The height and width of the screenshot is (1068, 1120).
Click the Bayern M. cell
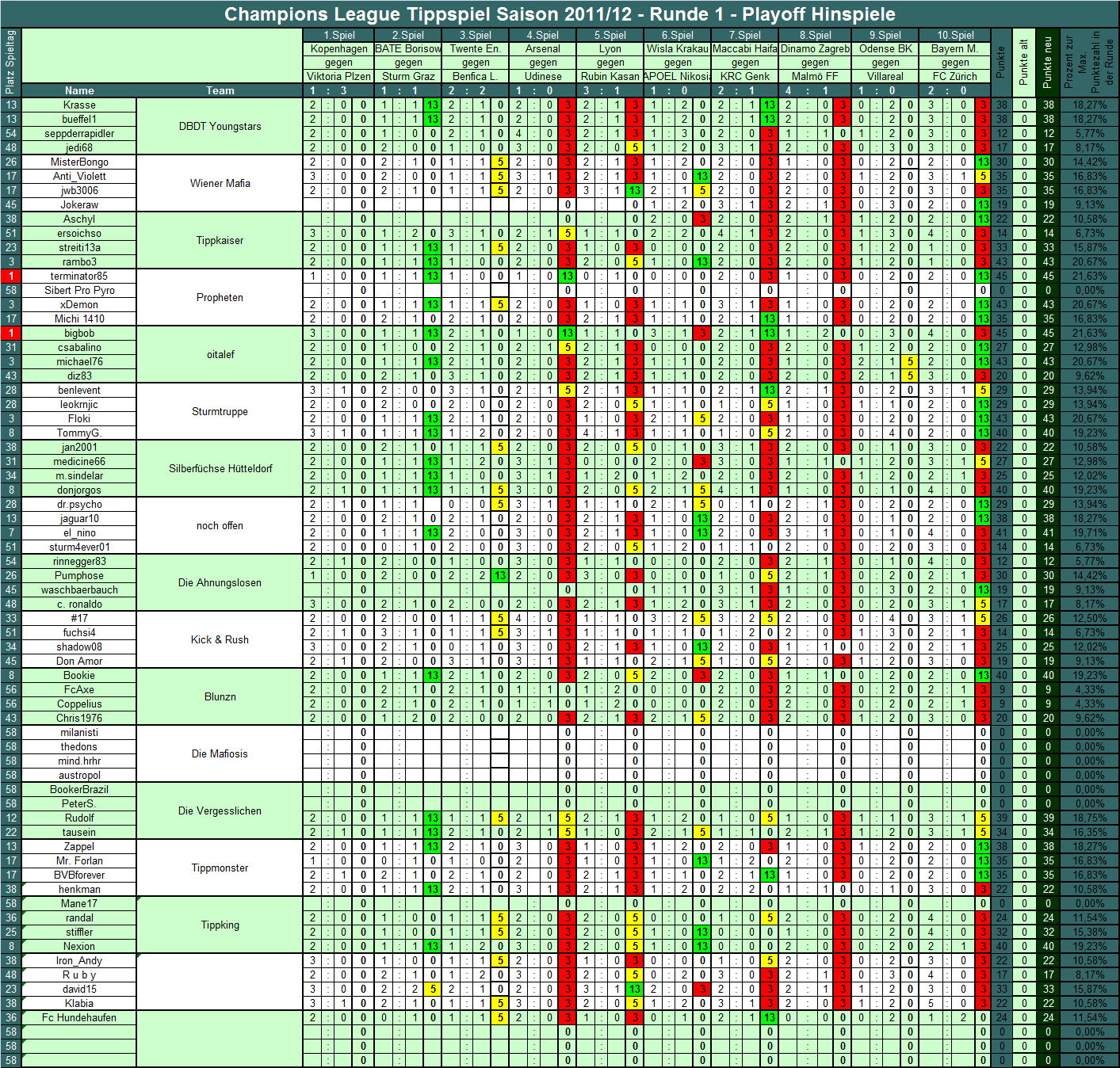(x=955, y=48)
